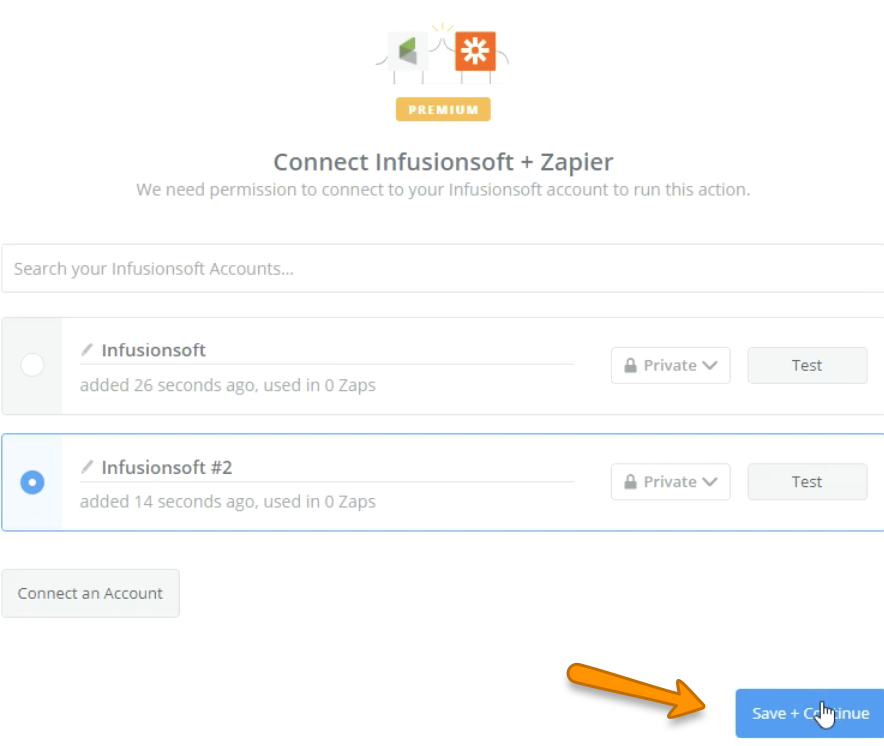
Task: Select the Infusionsoft #2 radio button
Action: point(32,482)
